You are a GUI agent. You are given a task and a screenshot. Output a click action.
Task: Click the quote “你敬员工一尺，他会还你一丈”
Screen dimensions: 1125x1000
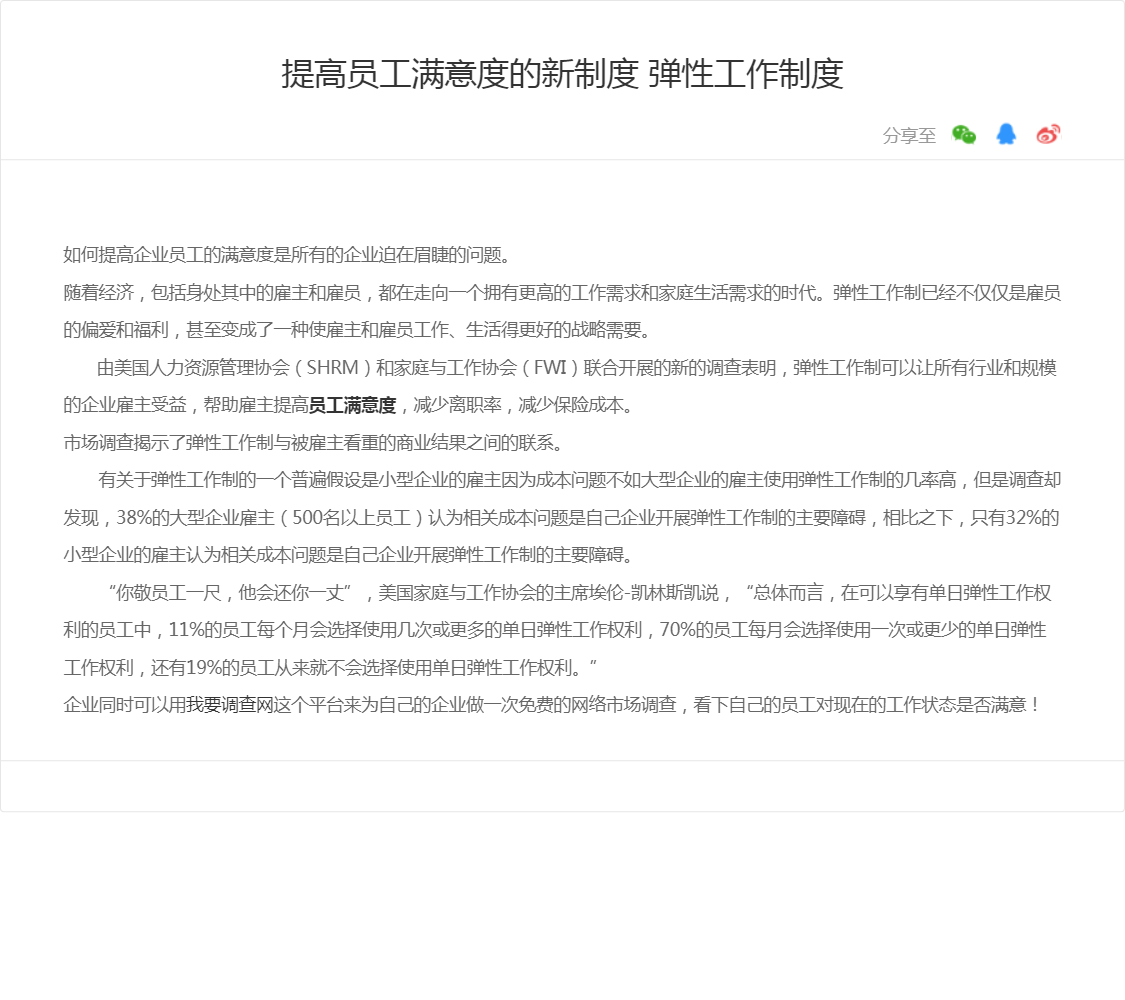[x=230, y=593]
